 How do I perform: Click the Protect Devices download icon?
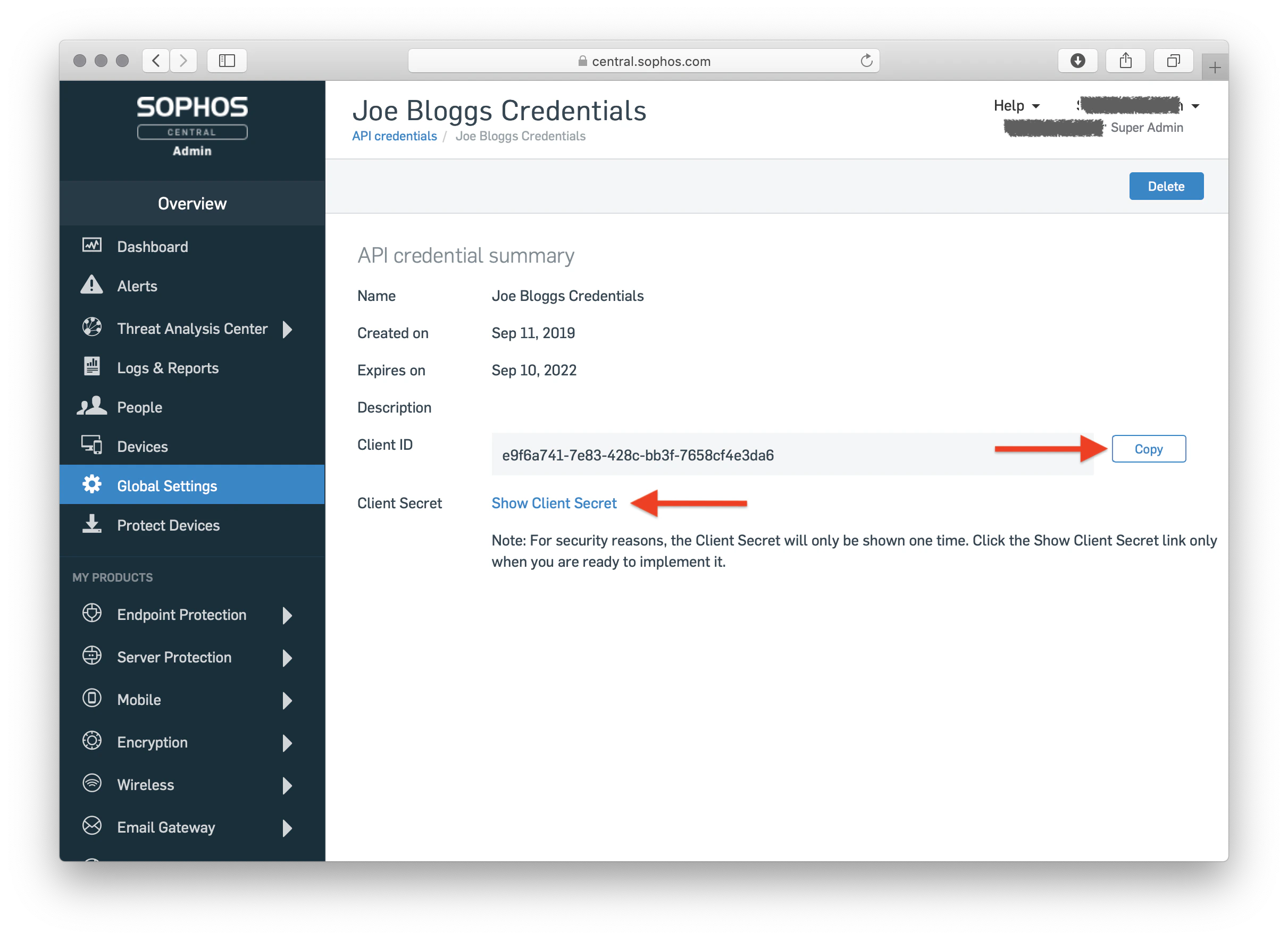[91, 524]
